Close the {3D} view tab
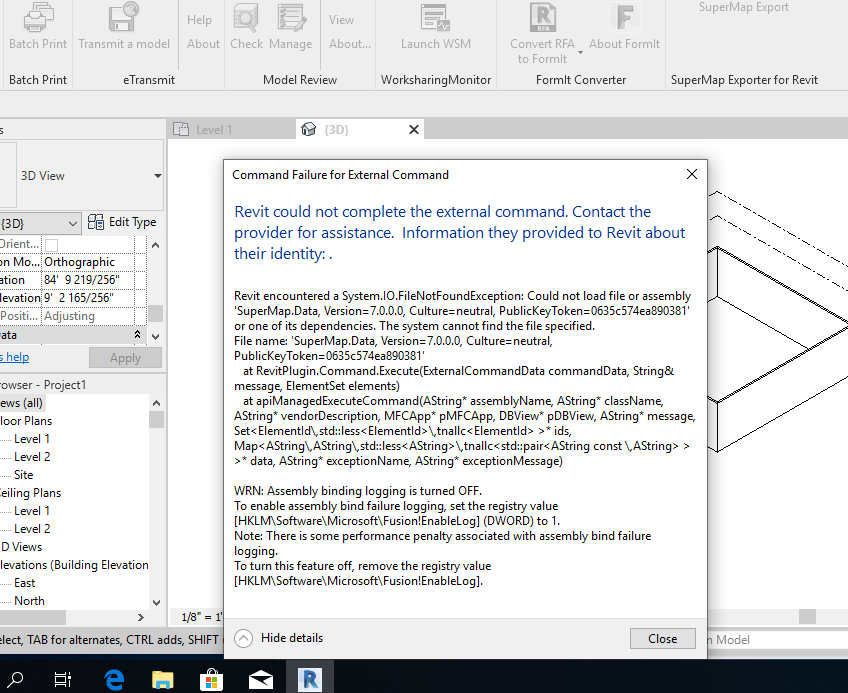 coord(414,130)
